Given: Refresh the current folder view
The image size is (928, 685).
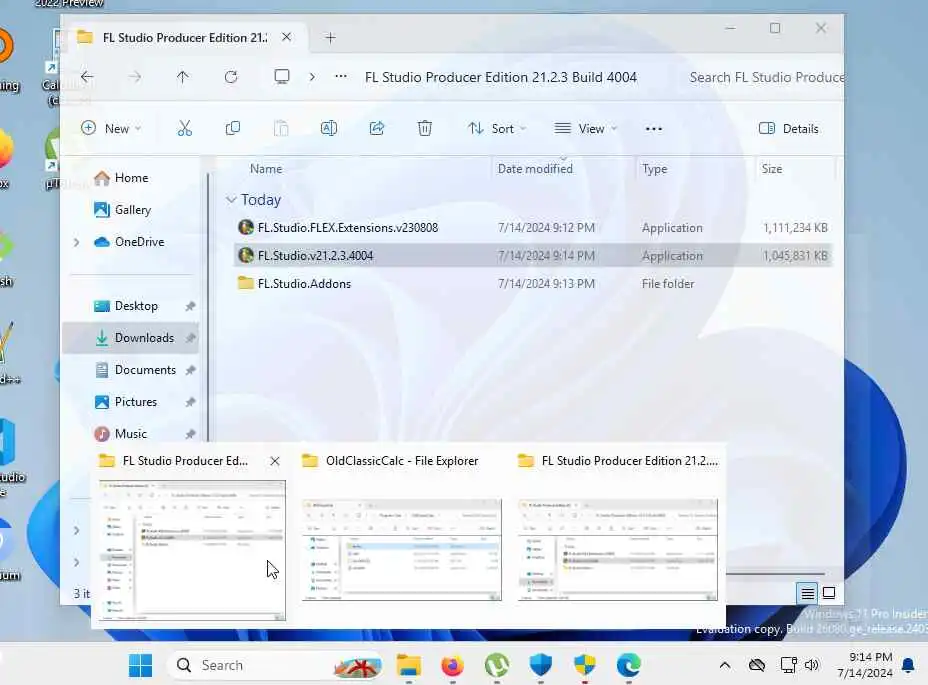Looking at the screenshot, I should pos(231,77).
